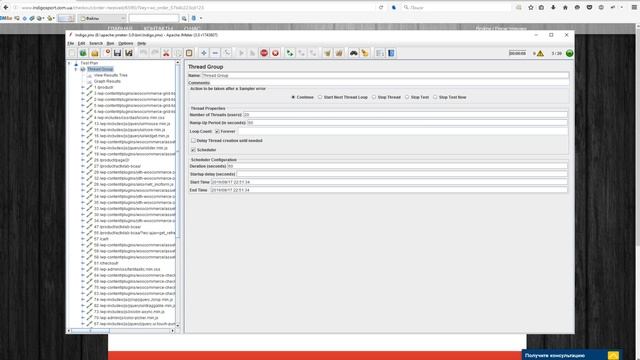Click the Thread Group Name field

(385, 76)
